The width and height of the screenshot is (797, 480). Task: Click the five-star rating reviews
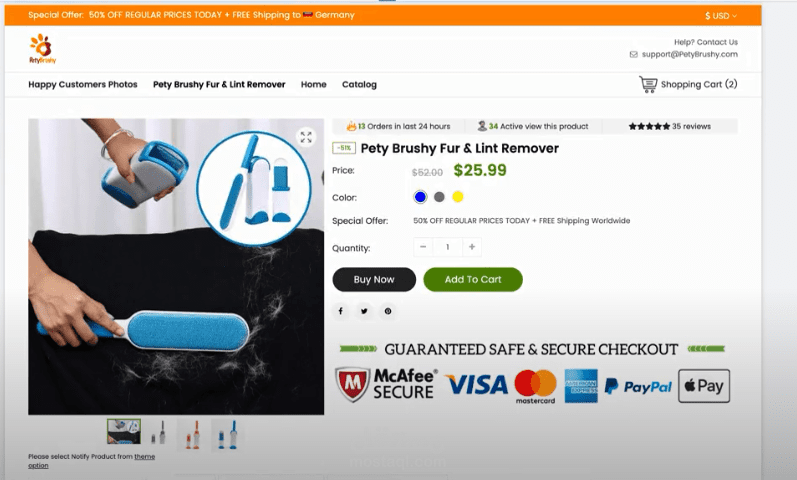(x=670, y=126)
